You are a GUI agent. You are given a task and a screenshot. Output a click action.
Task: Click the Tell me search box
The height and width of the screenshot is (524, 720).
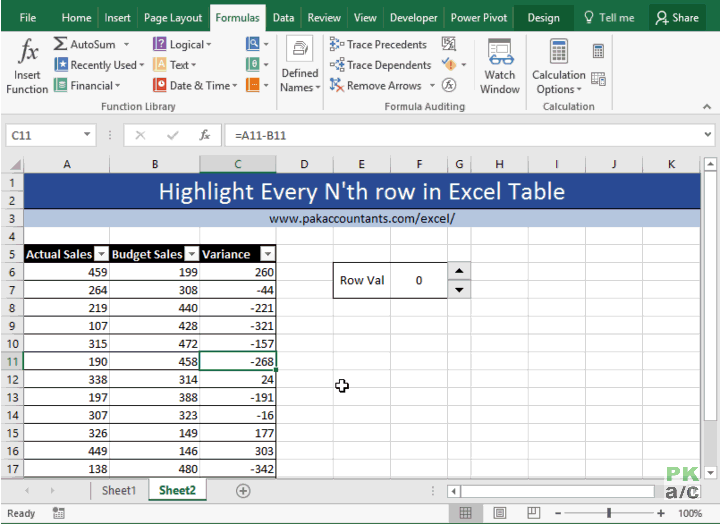[x=609, y=18]
